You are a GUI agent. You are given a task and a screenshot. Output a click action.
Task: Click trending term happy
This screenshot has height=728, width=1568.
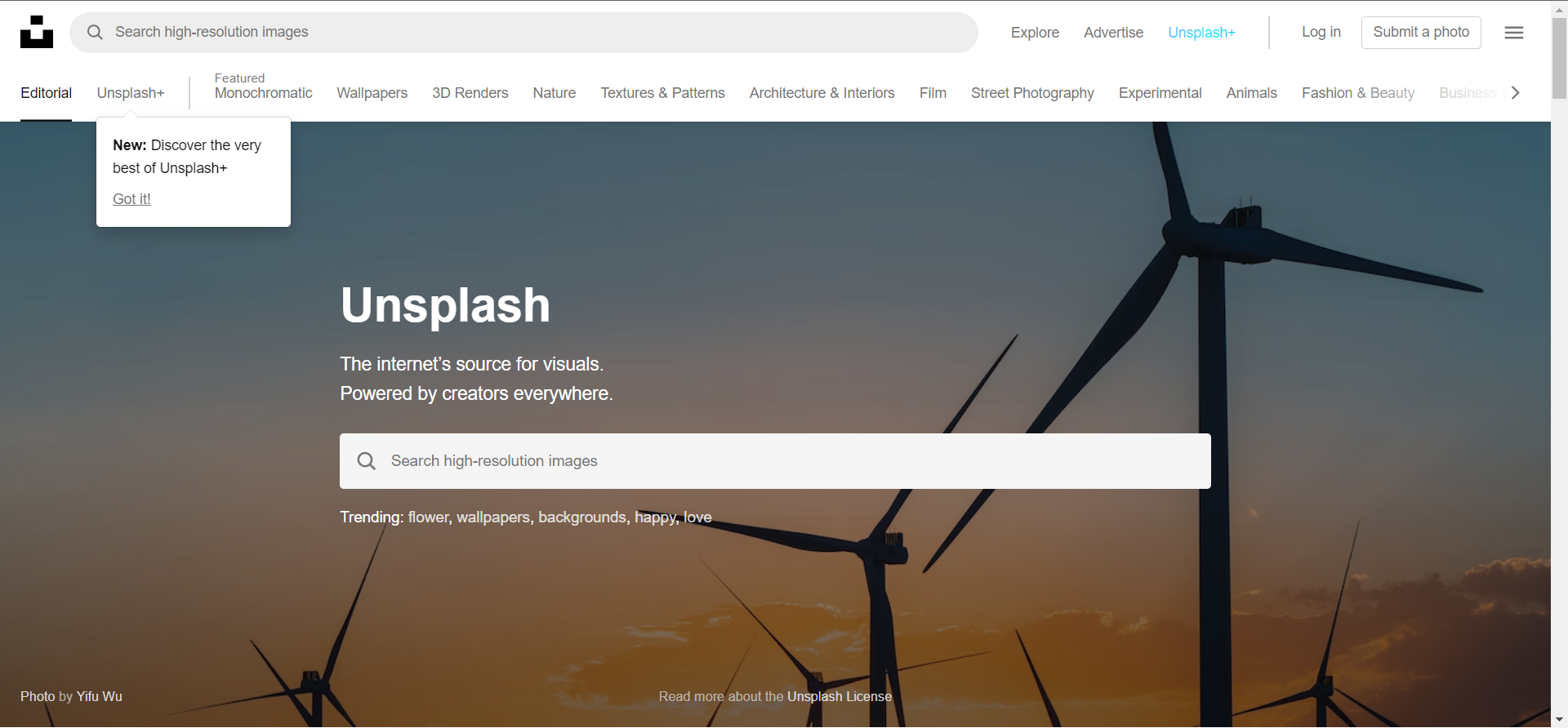point(655,517)
